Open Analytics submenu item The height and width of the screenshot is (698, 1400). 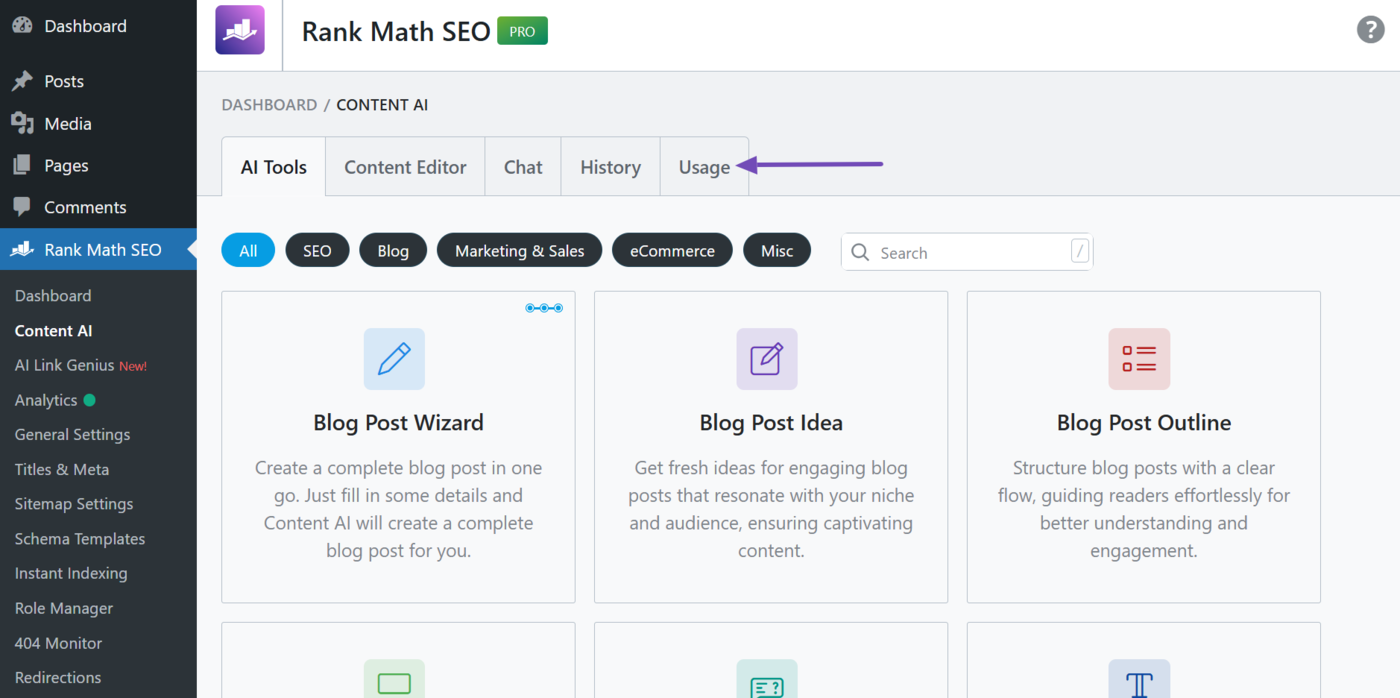[46, 400]
